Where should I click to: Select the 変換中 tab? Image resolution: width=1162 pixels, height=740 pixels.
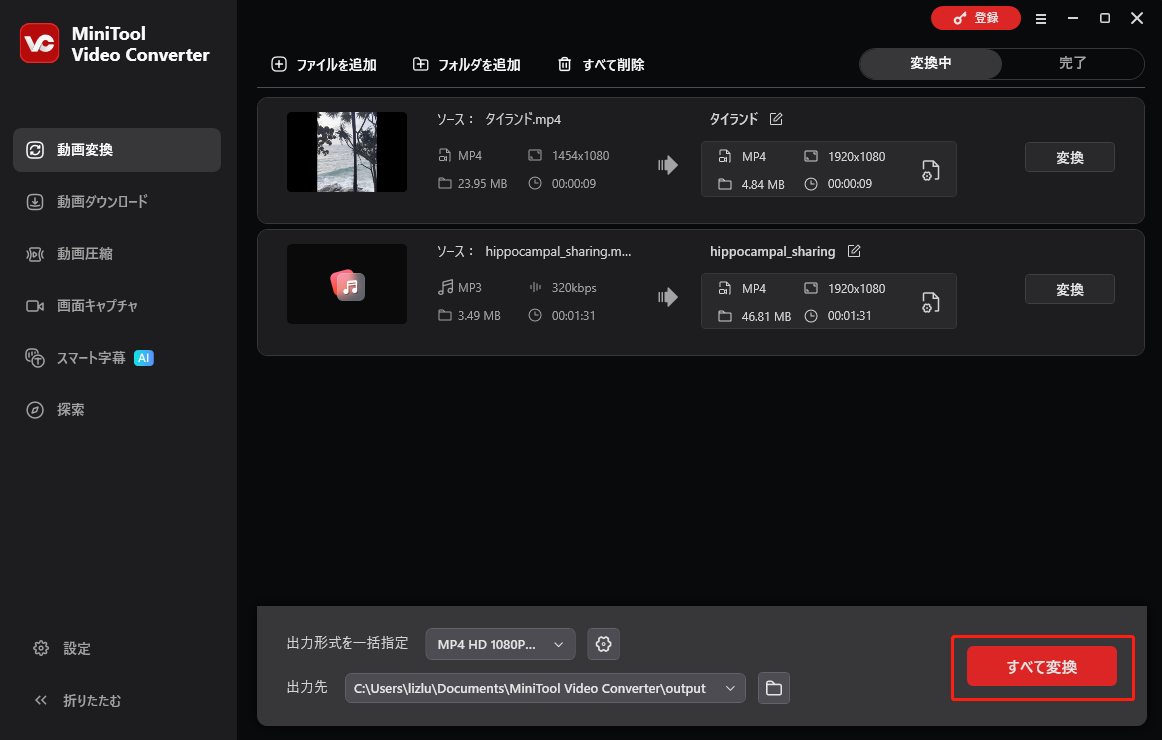coord(930,63)
